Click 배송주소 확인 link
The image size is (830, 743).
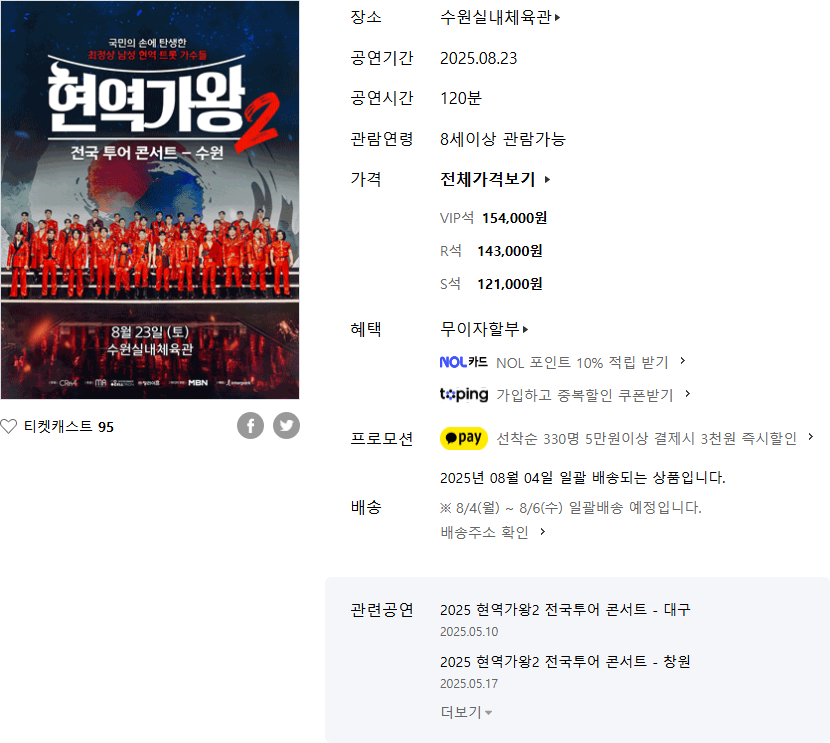tap(492, 532)
